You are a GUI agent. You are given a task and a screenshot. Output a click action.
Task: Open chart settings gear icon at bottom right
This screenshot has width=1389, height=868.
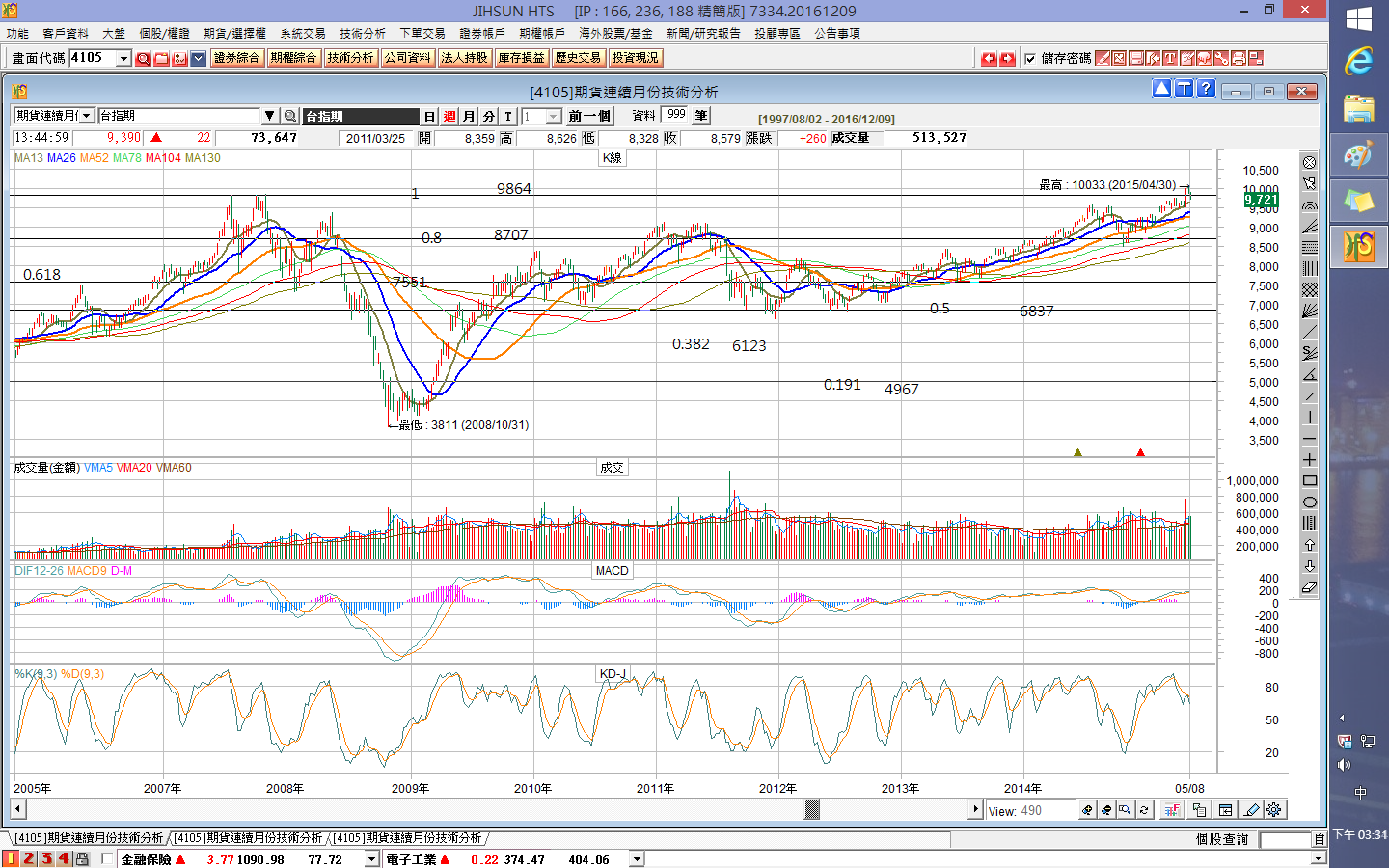pyautogui.click(x=1274, y=809)
